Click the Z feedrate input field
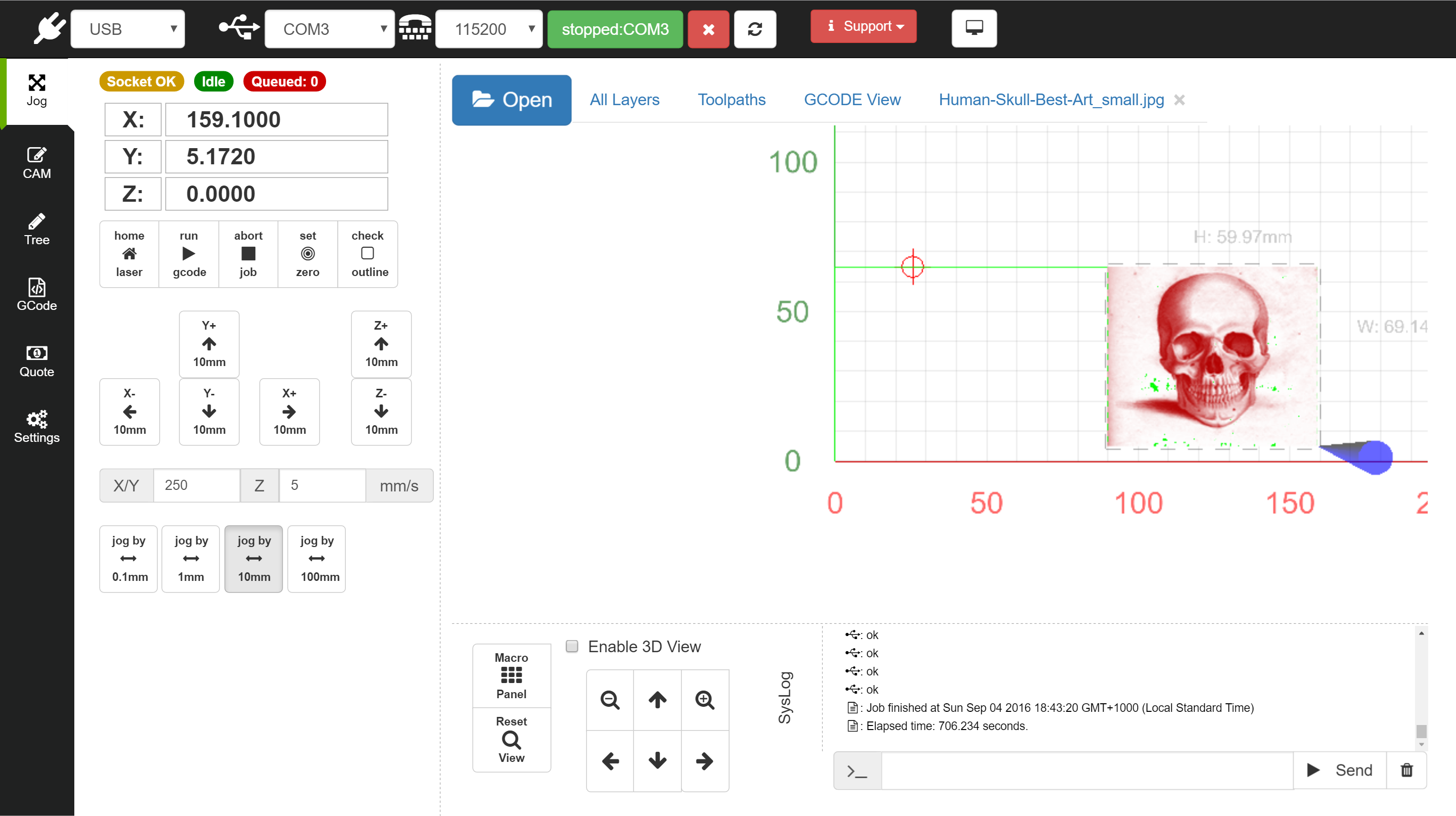Image resolution: width=1456 pixels, height=816 pixels. pyautogui.click(x=323, y=485)
